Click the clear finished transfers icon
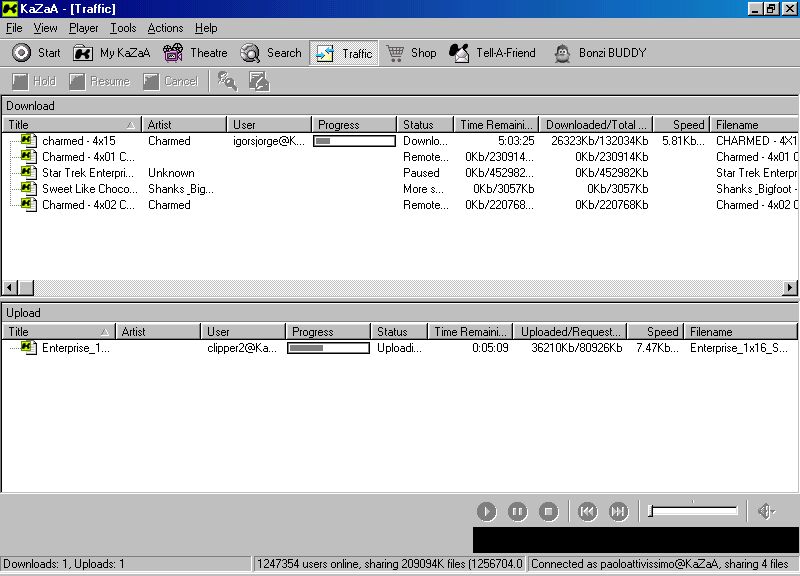The image size is (800, 576). pos(258,81)
